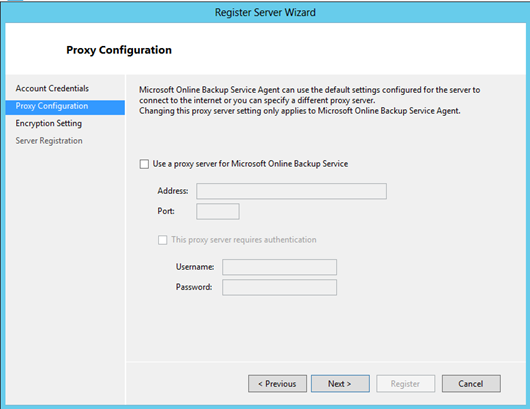Click the proxy description paragraph text

click(309, 100)
